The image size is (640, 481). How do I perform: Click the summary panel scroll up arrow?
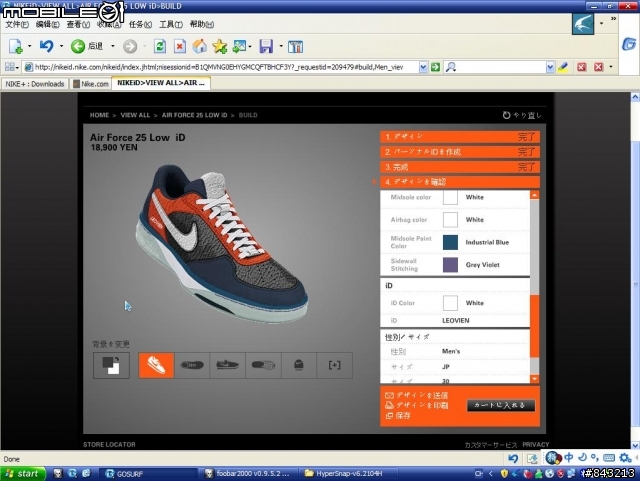tap(535, 195)
